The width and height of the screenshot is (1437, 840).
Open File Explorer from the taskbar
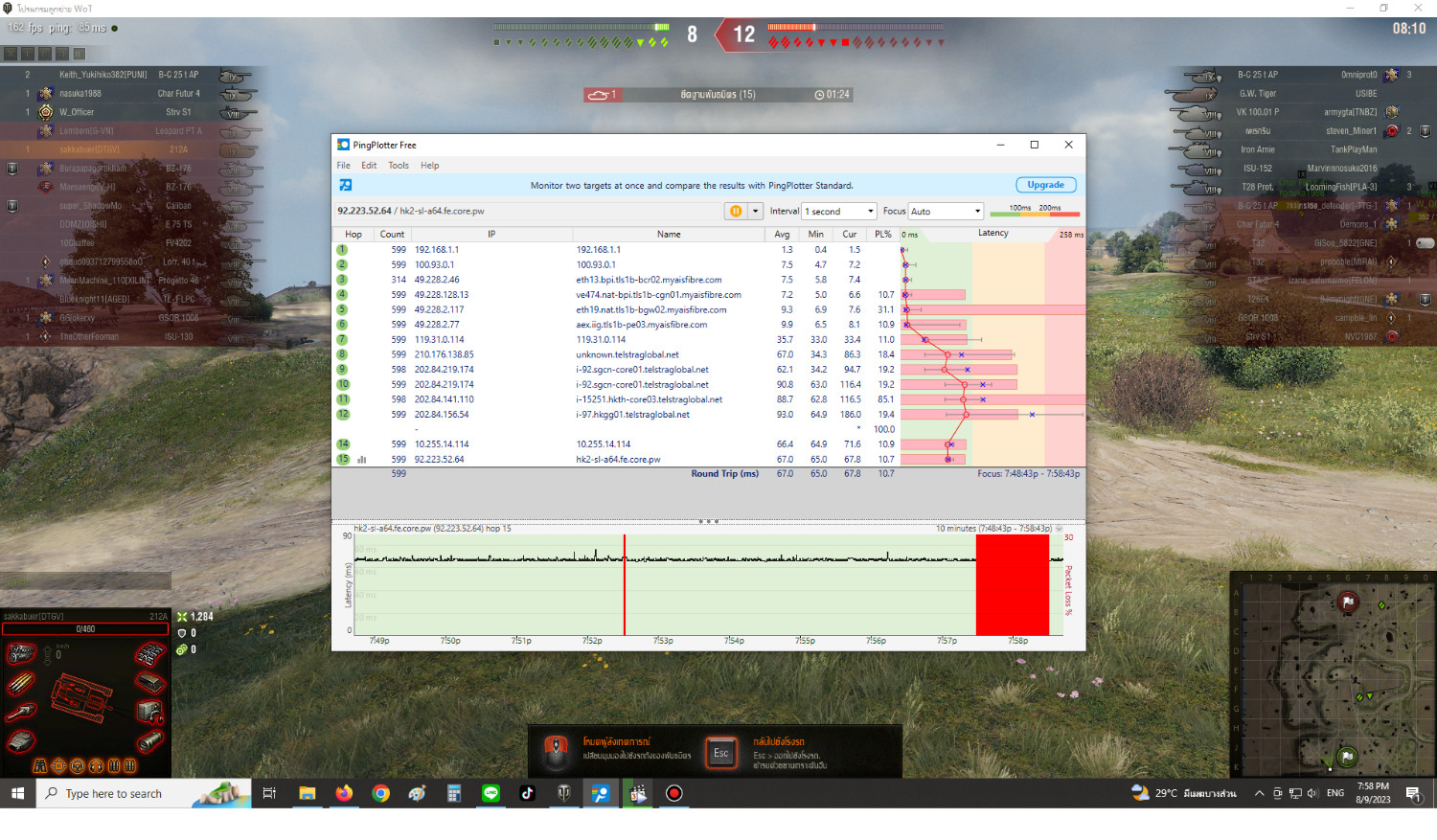click(x=307, y=793)
